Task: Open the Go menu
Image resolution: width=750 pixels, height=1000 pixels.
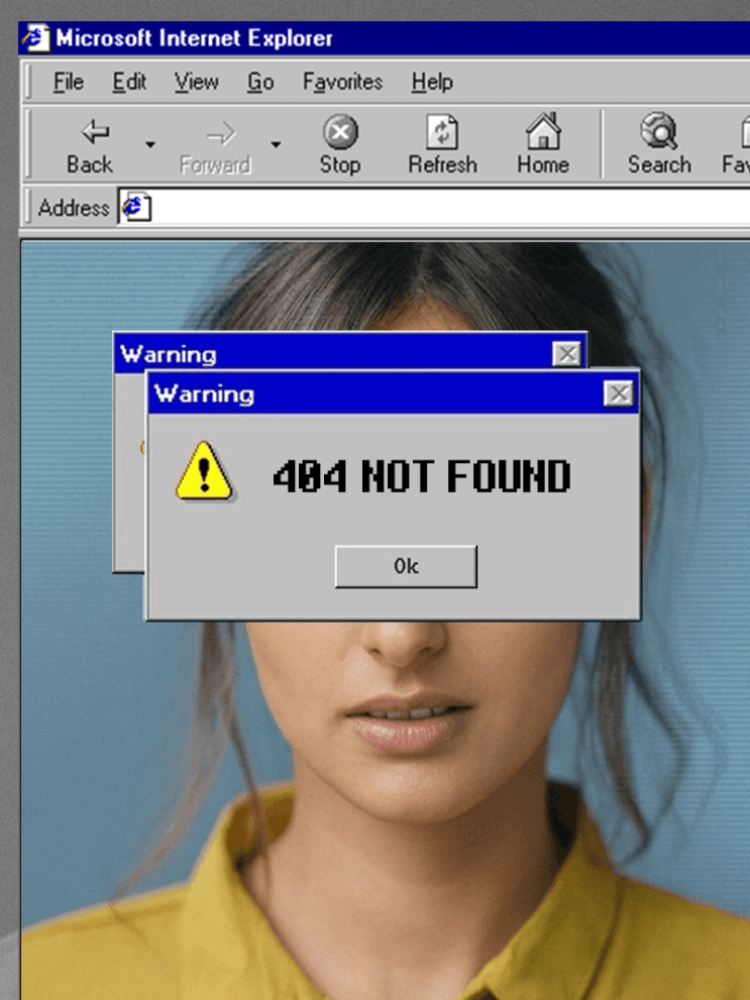Action: 260,82
